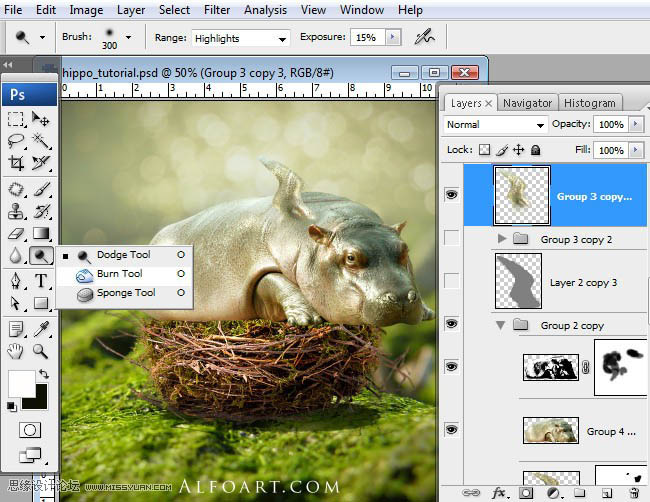Open the Filter menu
Viewport: 650px width, 502px height.
tap(217, 10)
